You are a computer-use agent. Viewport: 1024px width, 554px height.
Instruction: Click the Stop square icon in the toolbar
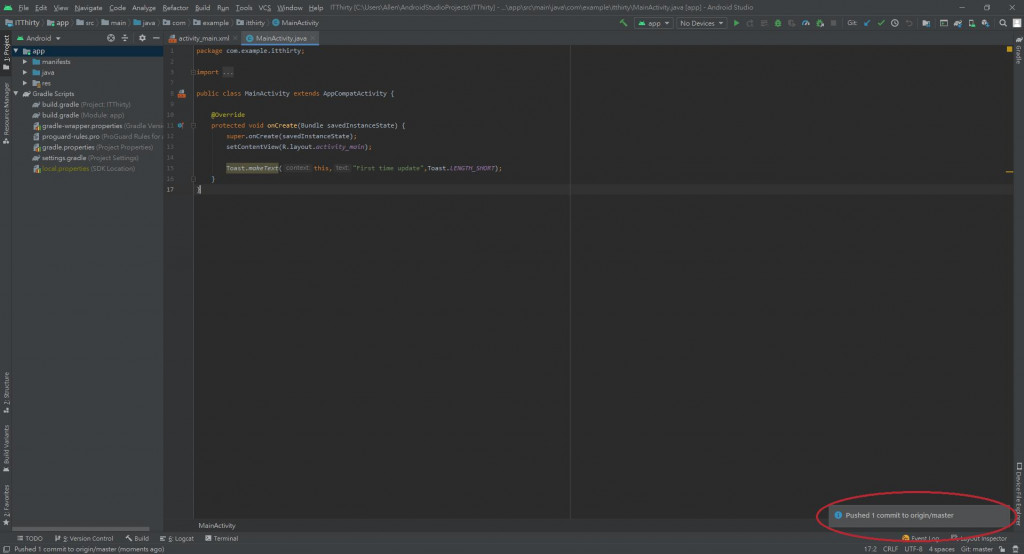click(833, 23)
